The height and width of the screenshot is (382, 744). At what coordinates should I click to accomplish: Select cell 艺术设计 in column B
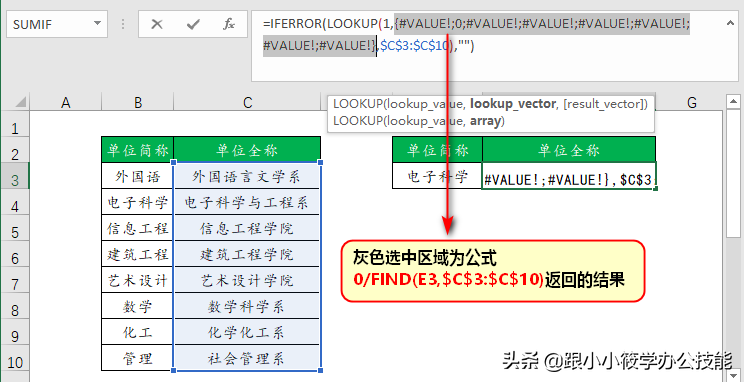coord(138,280)
